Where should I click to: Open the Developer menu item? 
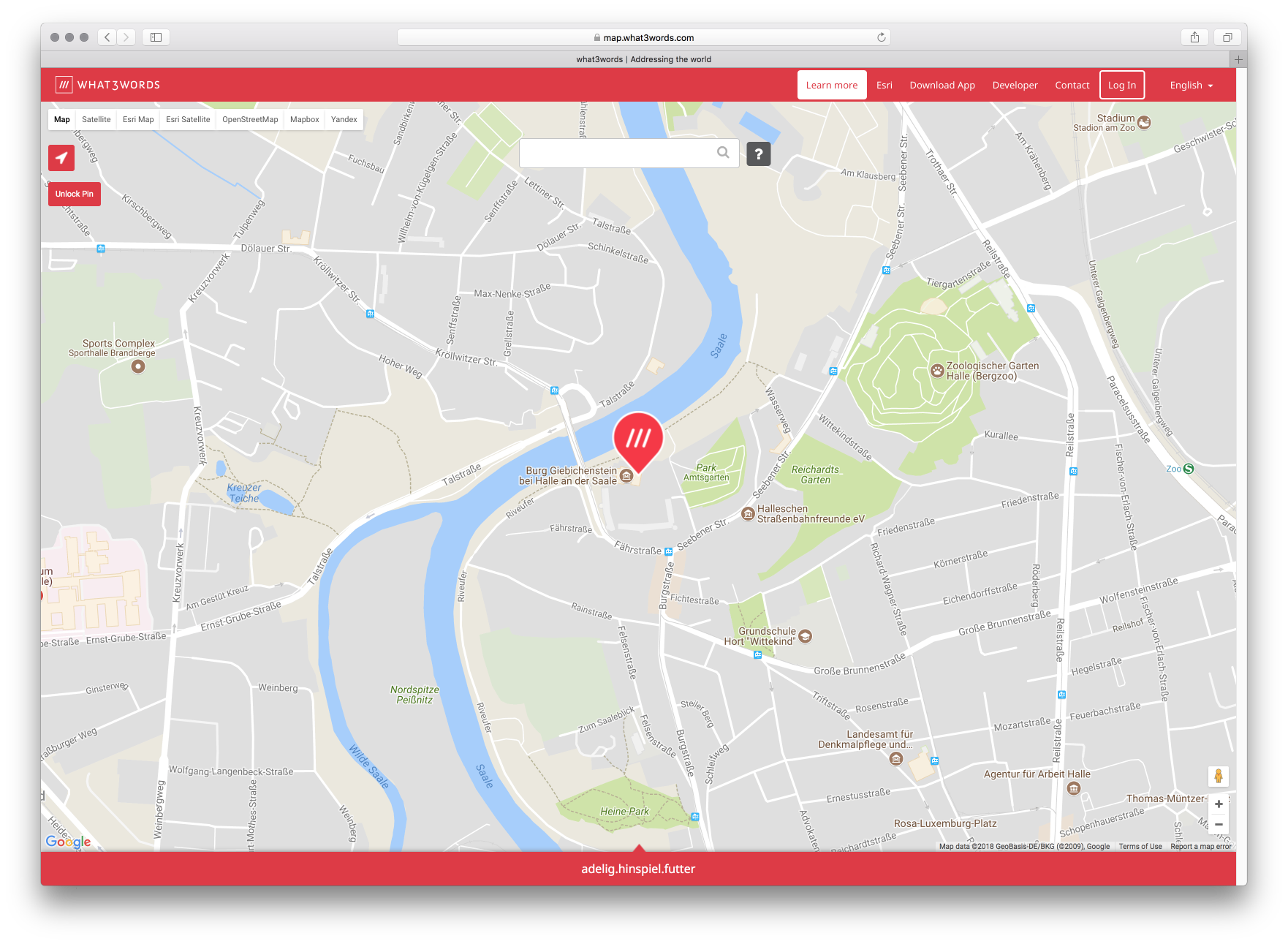coord(1015,85)
